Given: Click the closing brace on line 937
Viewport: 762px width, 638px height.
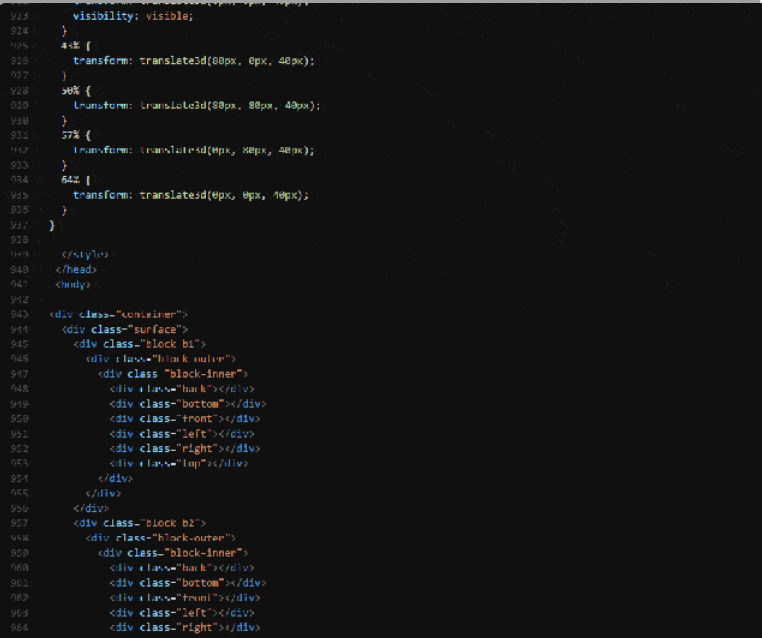Looking at the screenshot, I should [52, 226].
